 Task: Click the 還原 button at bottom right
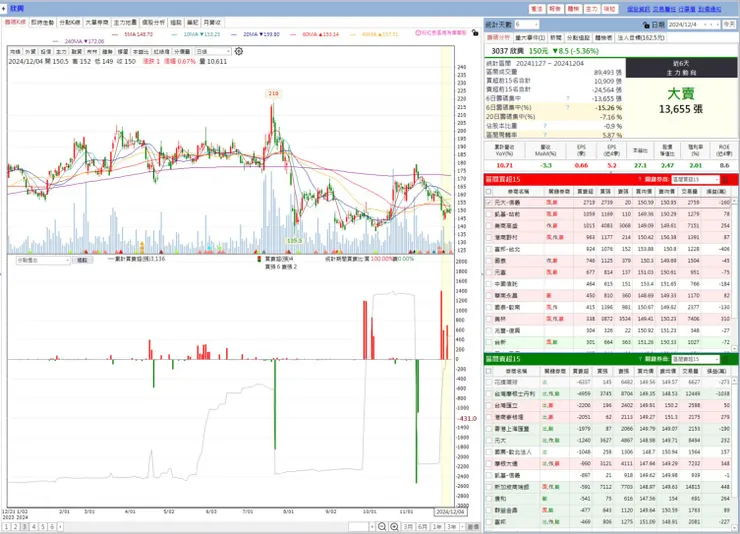coord(473,526)
